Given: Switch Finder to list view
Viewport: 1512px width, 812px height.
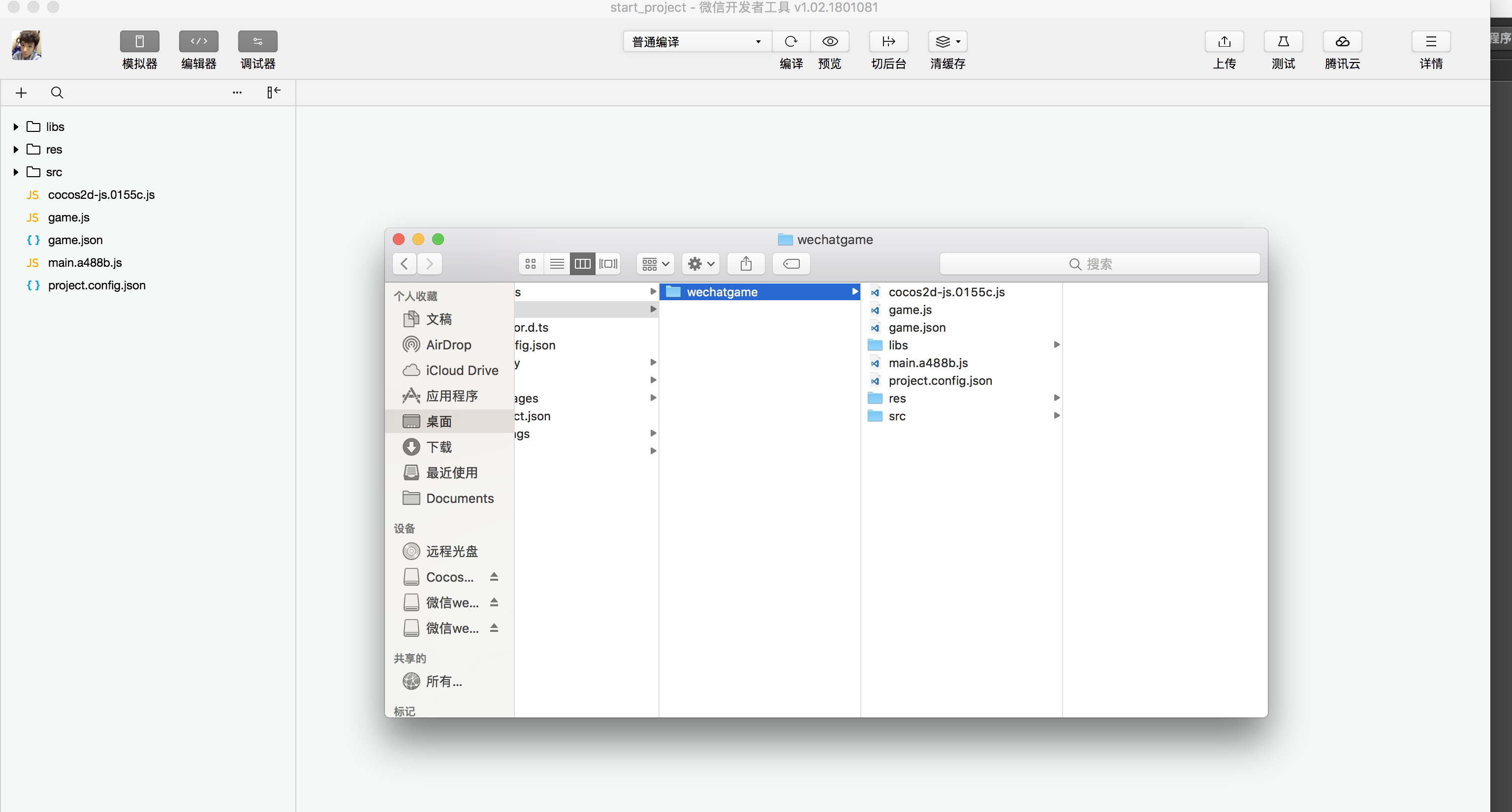Looking at the screenshot, I should pos(557,263).
